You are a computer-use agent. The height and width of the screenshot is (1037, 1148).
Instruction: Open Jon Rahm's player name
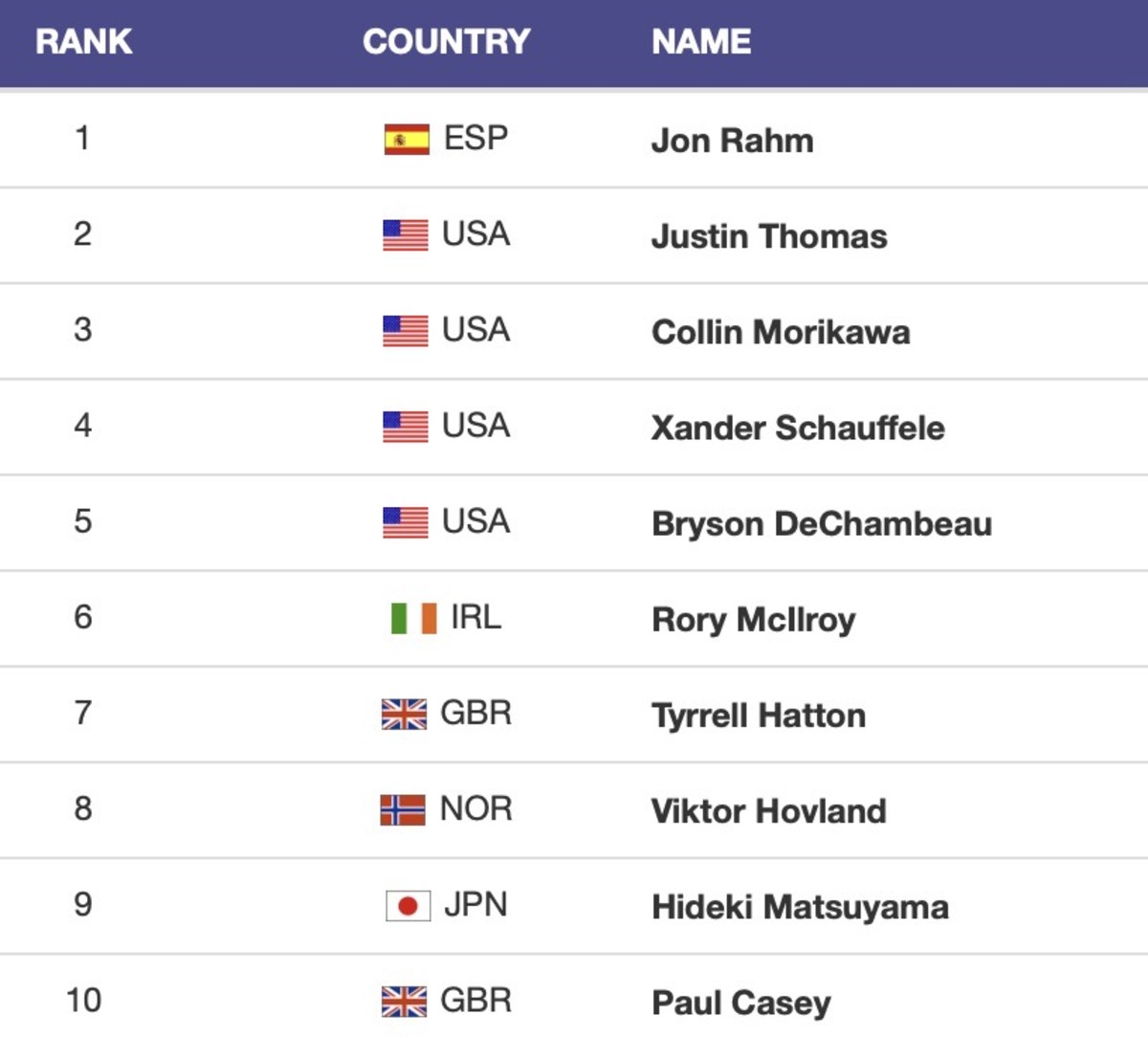click(732, 141)
